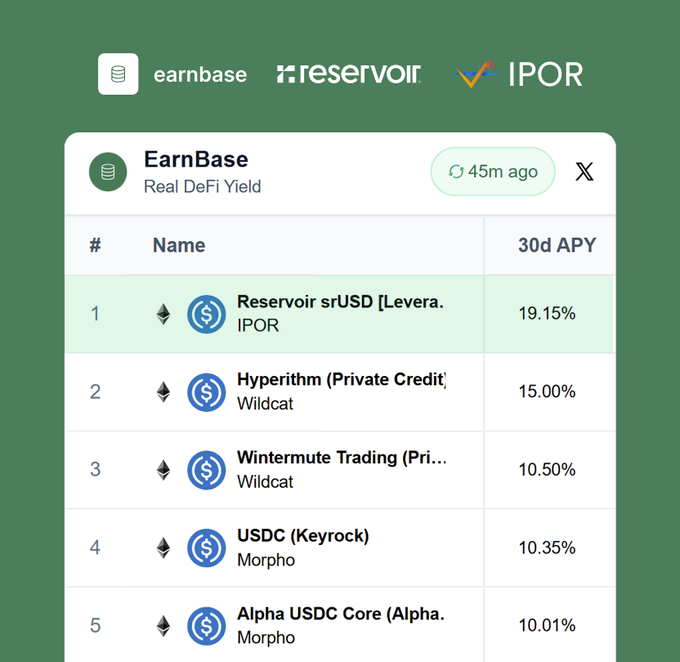Click the 15.00% APY value
Viewport: 680px width, 662px height.
coord(547,391)
